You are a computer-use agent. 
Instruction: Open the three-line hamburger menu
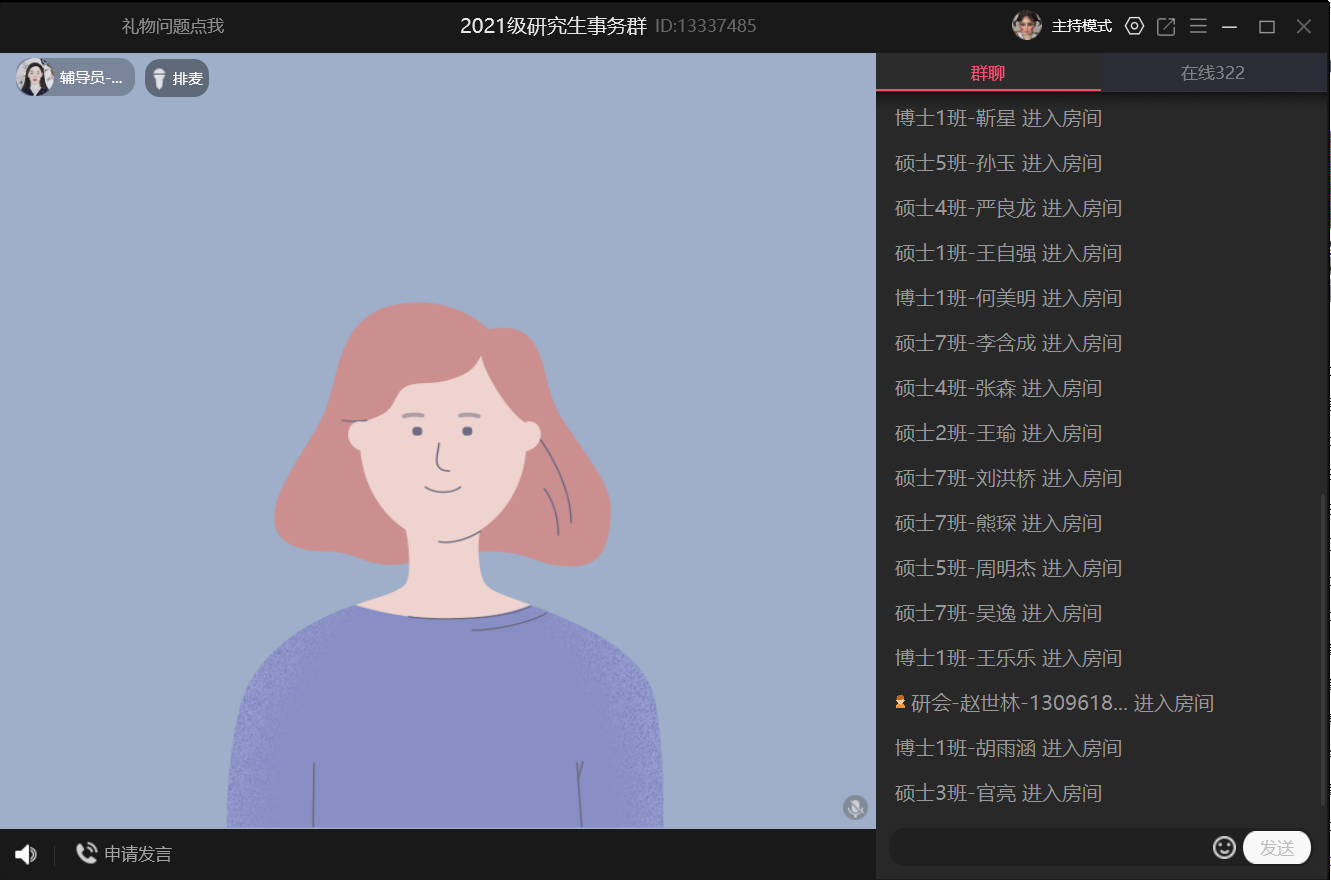(1198, 26)
